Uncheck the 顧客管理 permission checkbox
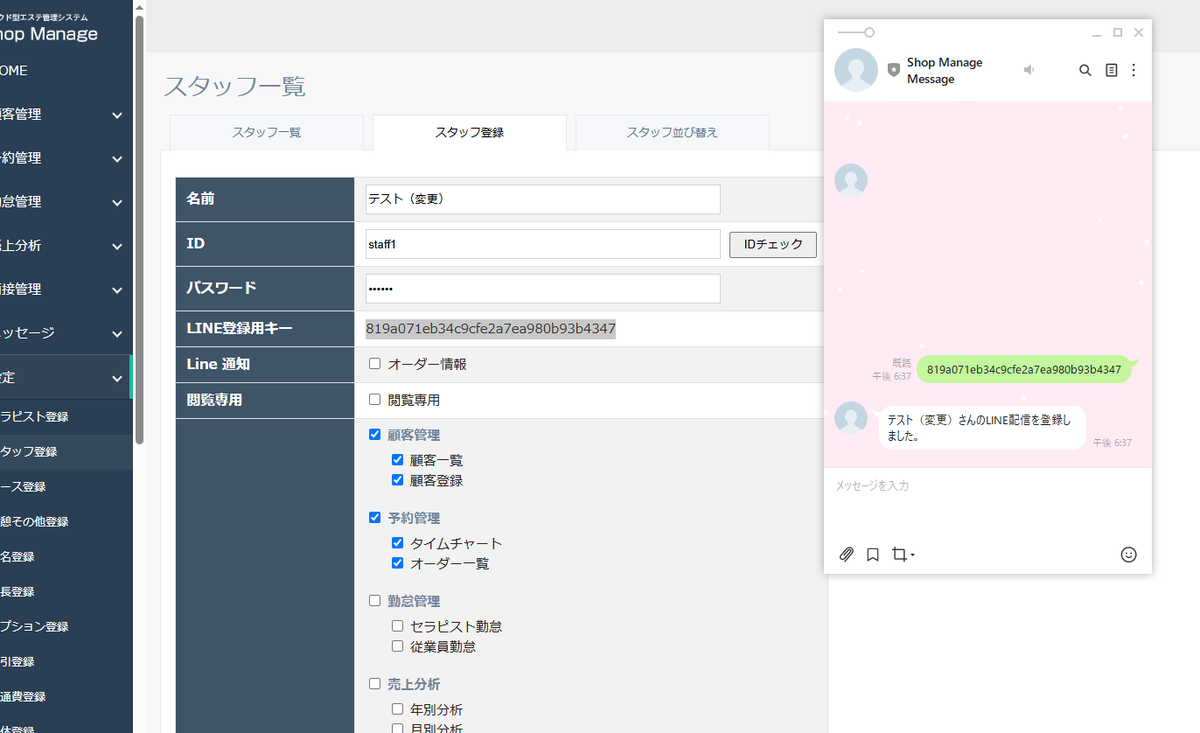Image resolution: width=1200 pixels, height=733 pixels. (375, 434)
